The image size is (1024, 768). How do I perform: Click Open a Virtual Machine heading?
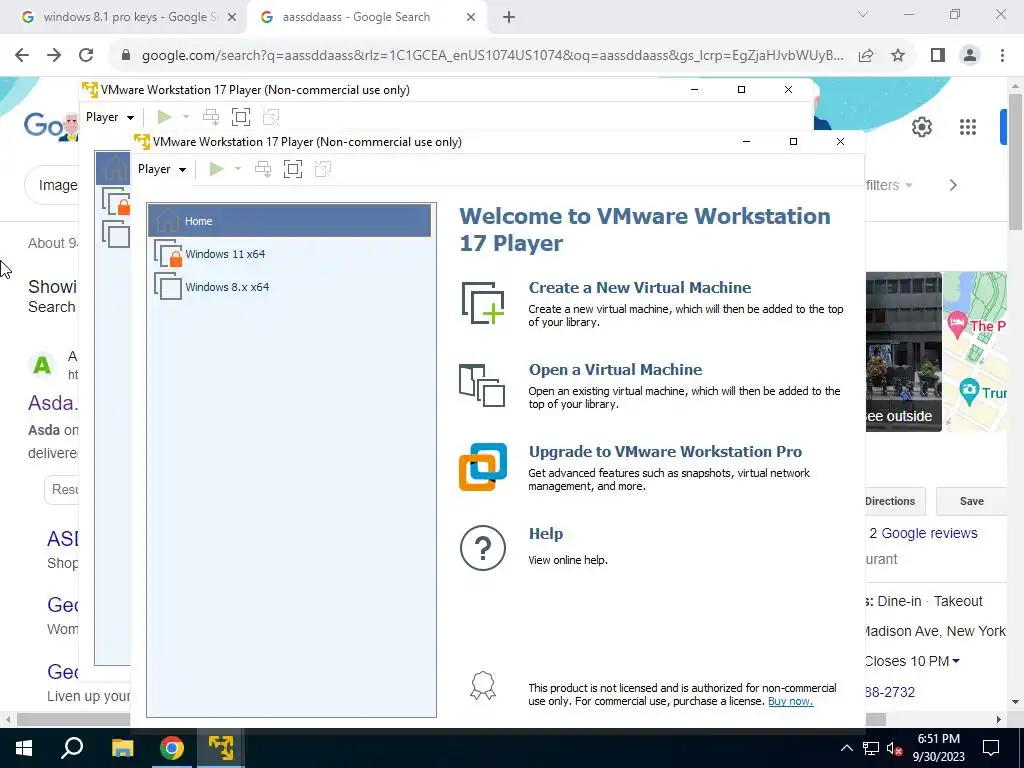(615, 370)
